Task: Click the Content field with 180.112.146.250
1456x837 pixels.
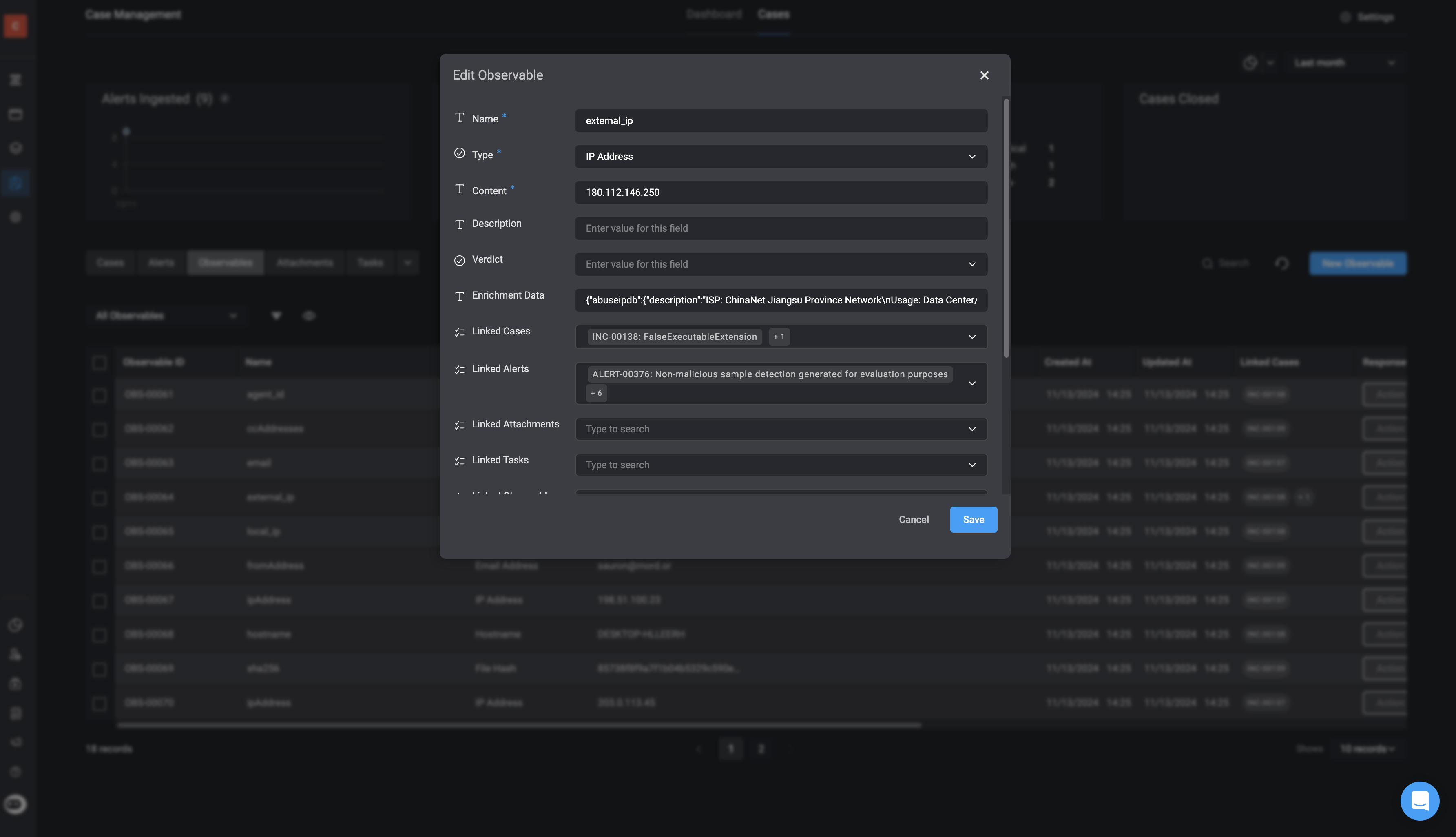Action: pos(781,193)
